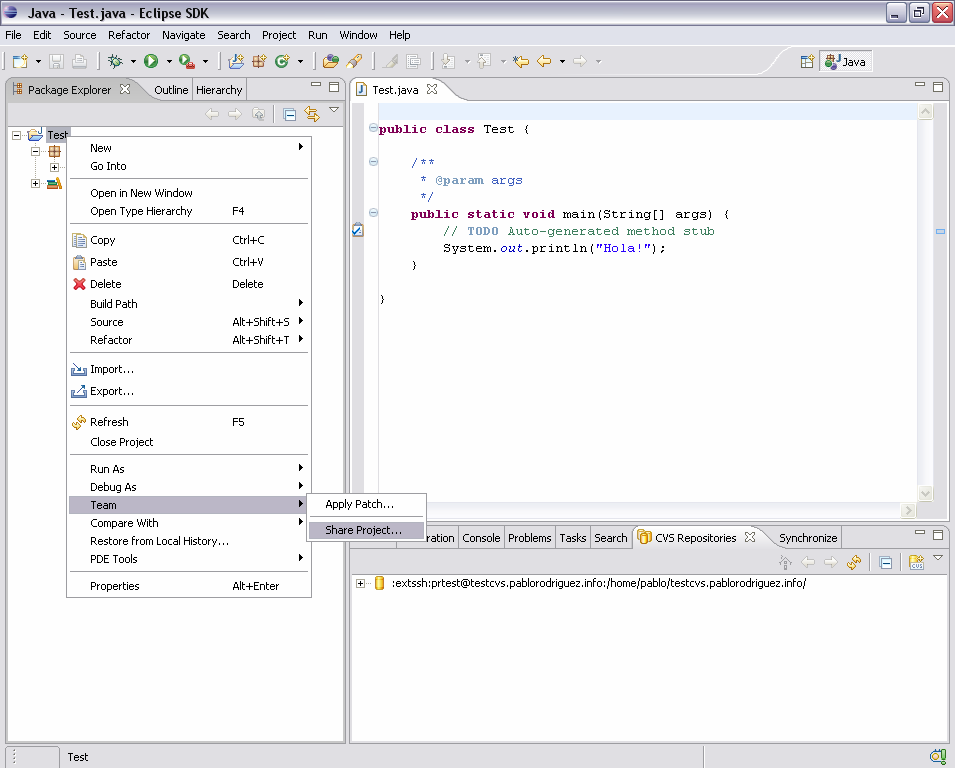The height and width of the screenshot is (768, 955).
Task: Fold the main method in the editor
Action: (373, 213)
